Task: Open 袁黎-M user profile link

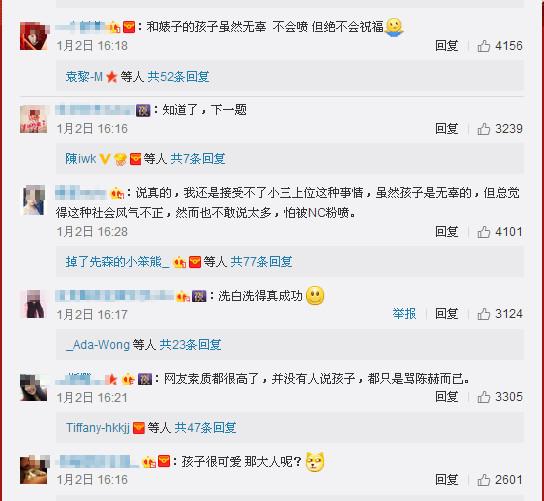Action: coord(84,77)
